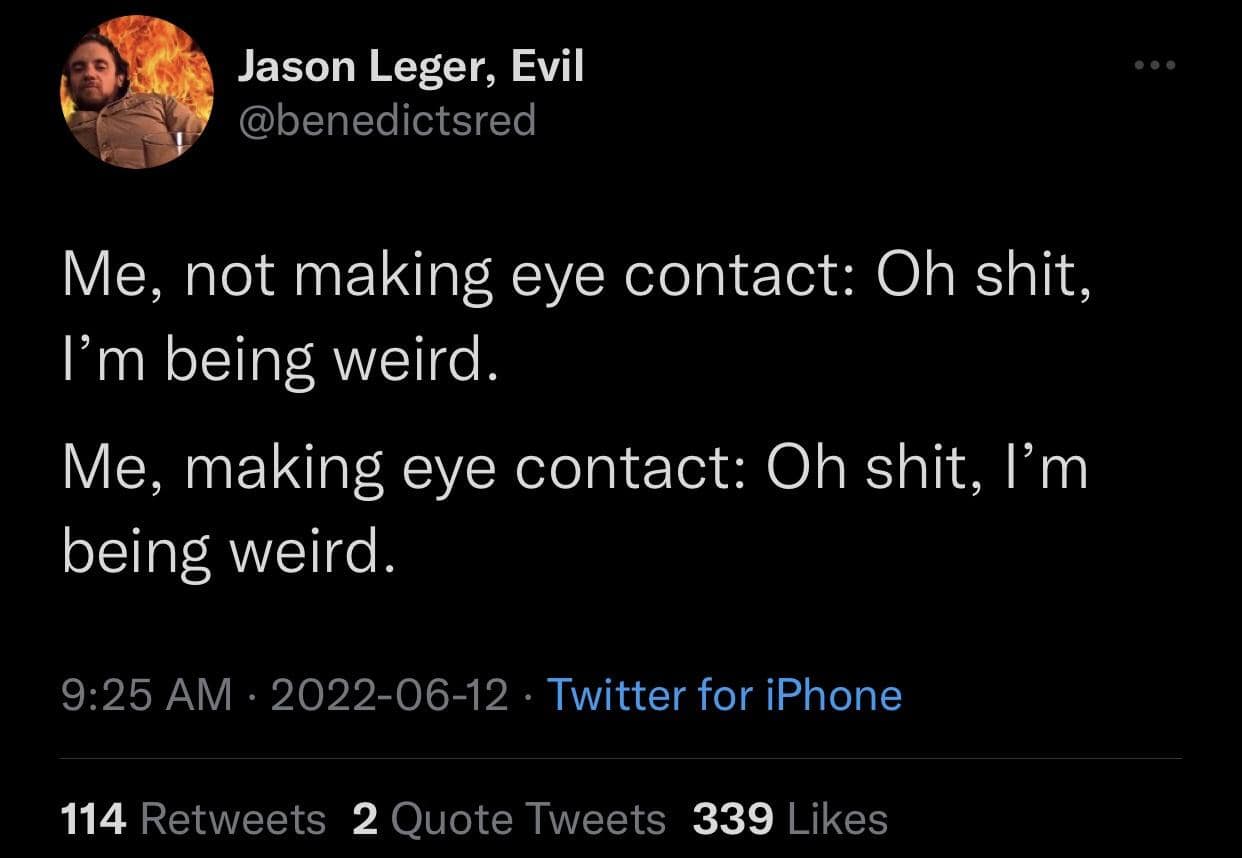Open the Likes list

pos(838,820)
